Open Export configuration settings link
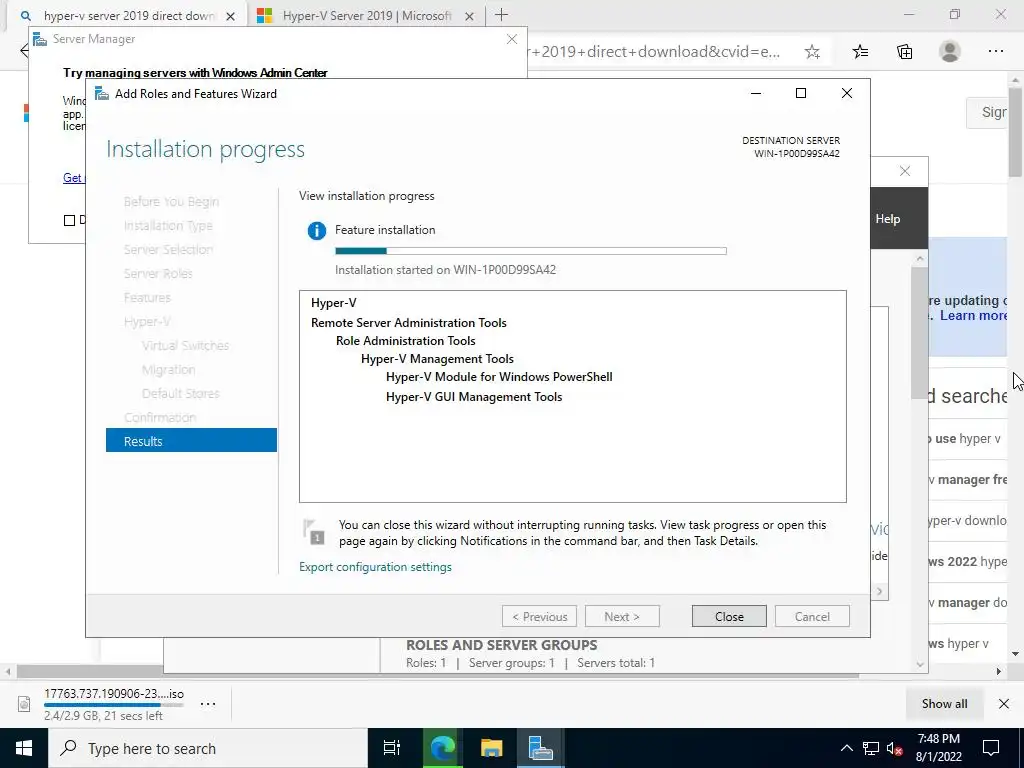 tap(376, 567)
